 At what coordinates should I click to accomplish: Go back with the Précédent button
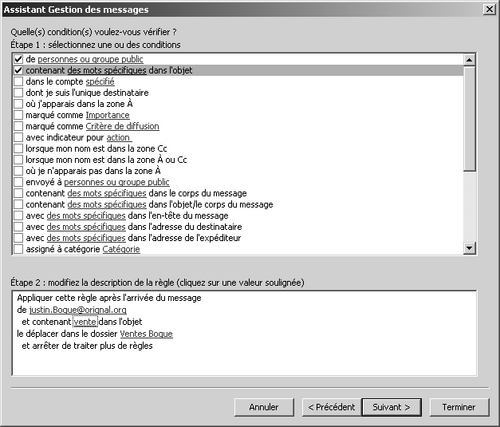[331, 407]
